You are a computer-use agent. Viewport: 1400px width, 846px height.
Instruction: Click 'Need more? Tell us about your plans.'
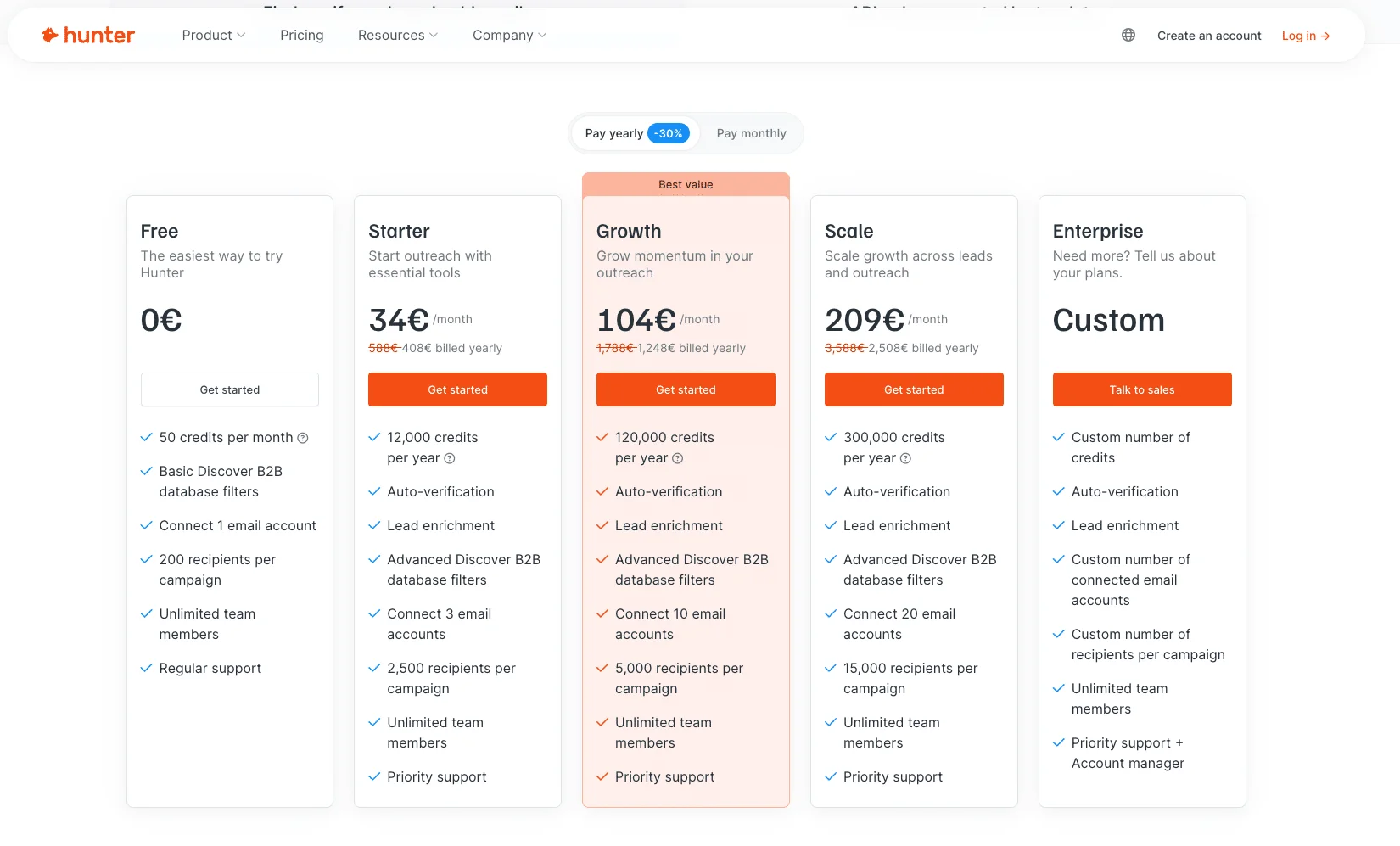pos(1134,264)
